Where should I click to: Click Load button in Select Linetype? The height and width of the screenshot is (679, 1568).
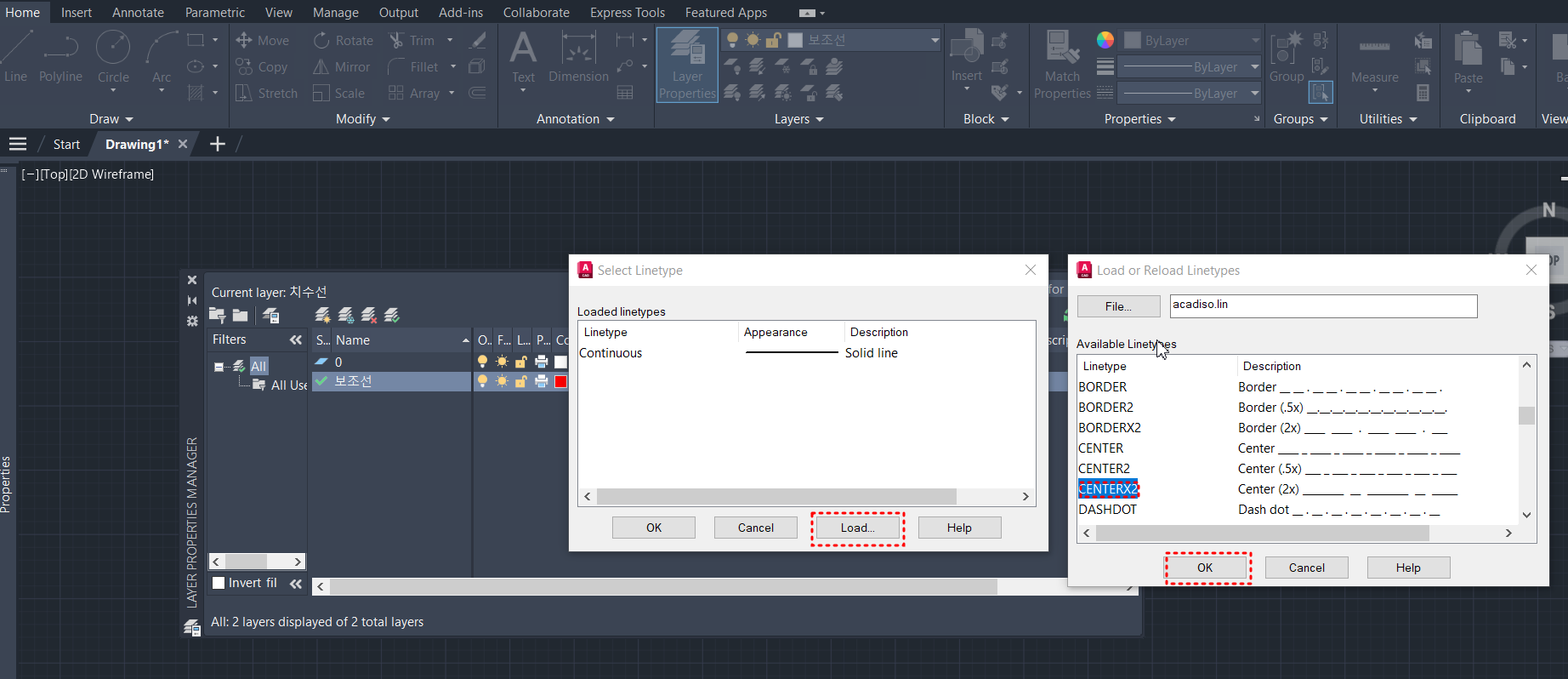point(857,528)
